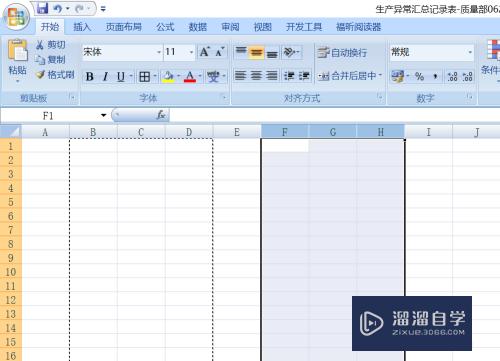Open the 开发工具 ribbon tab
Viewport: 500px width, 361px height.
click(x=304, y=27)
